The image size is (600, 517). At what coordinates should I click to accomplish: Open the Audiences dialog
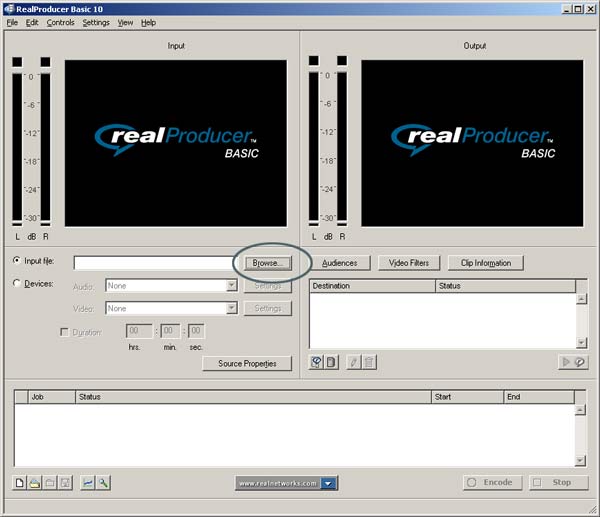tap(340, 263)
